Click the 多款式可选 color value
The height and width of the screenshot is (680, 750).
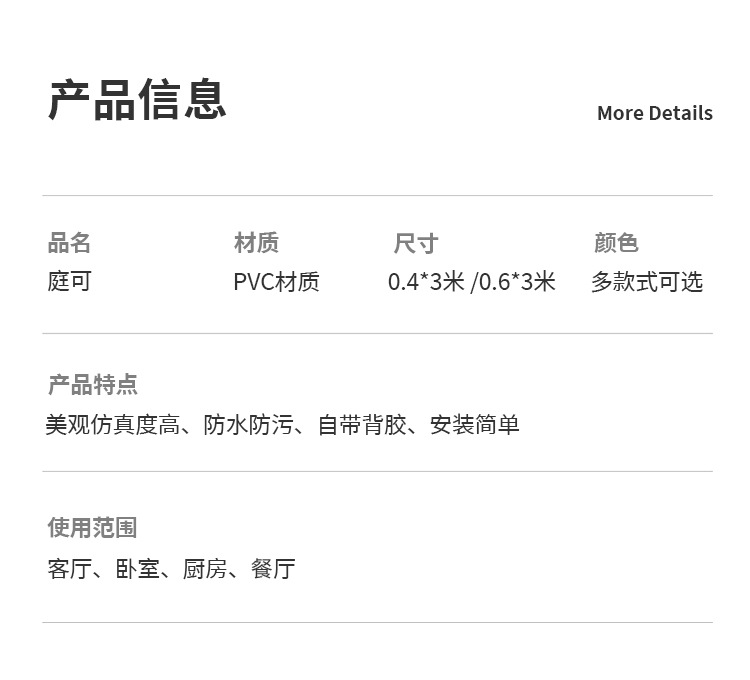point(646,282)
